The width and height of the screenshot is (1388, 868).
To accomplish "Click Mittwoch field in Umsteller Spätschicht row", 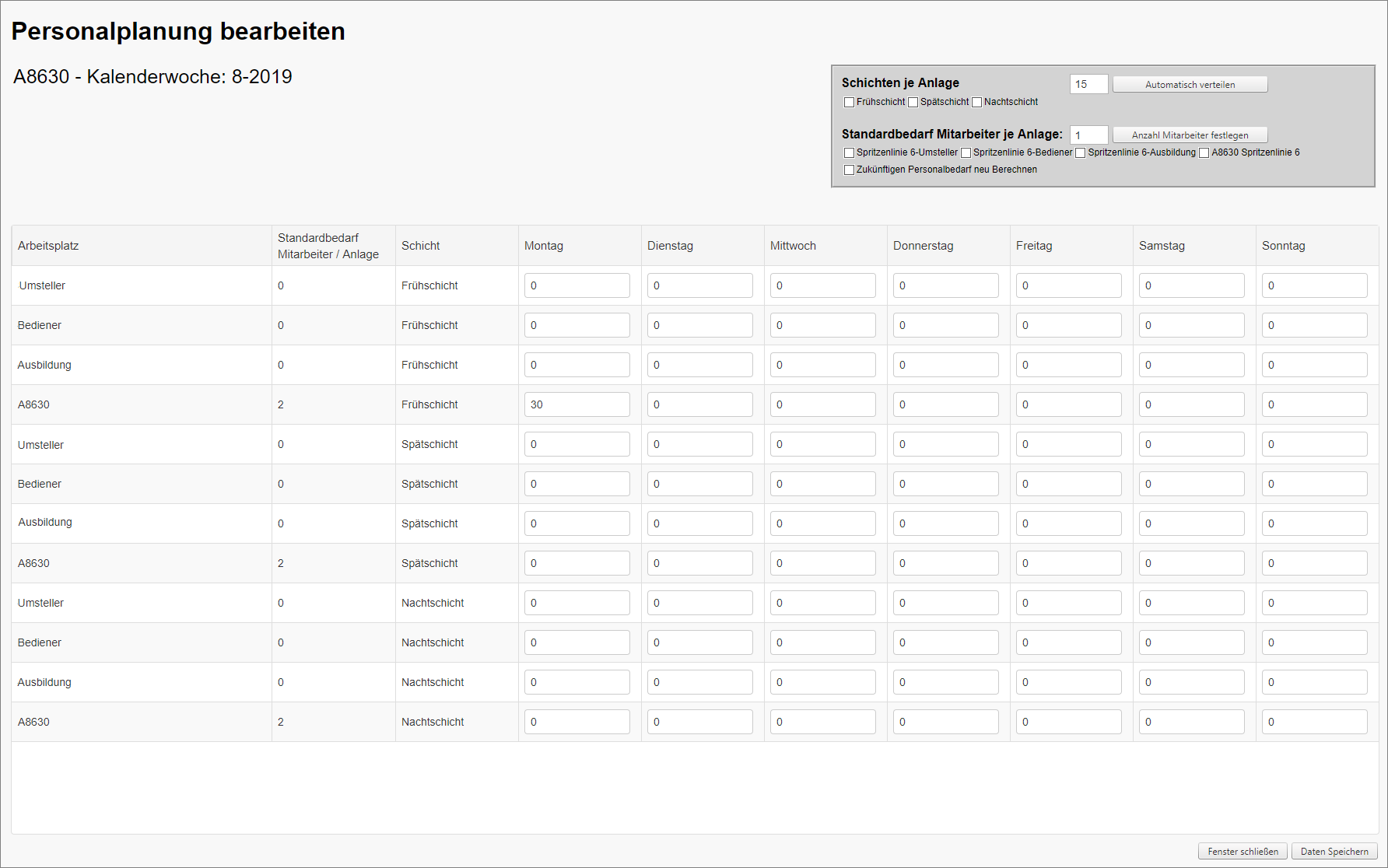I will coord(822,444).
